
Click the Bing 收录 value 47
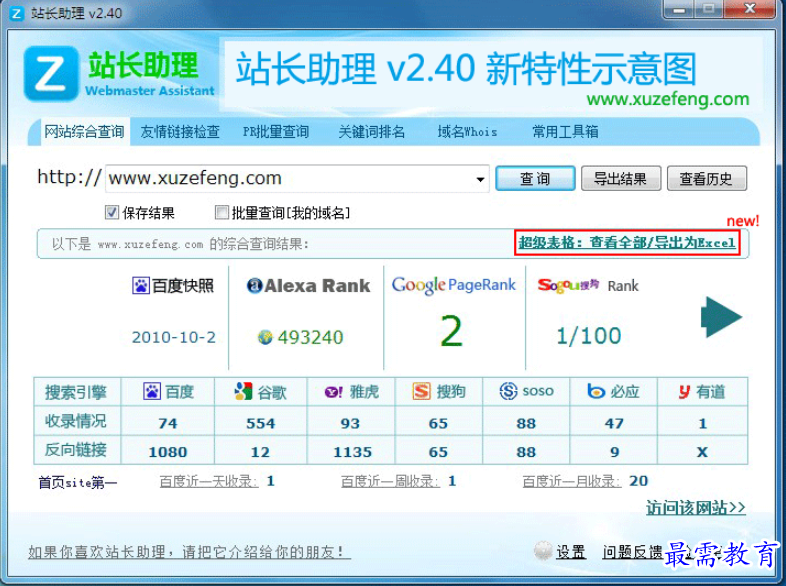(614, 424)
